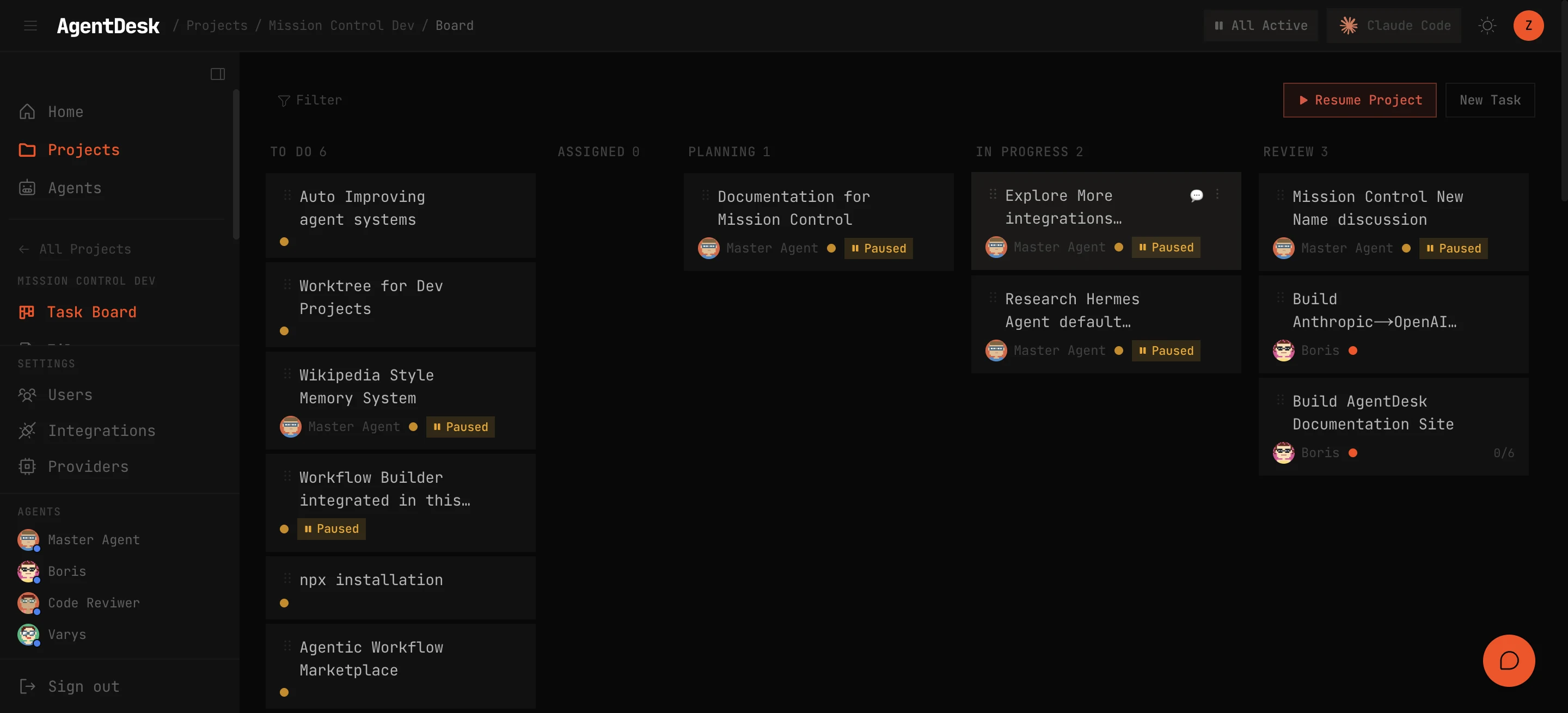Click the TO DO 6 column header
The height and width of the screenshot is (713, 1568).
pyautogui.click(x=298, y=151)
